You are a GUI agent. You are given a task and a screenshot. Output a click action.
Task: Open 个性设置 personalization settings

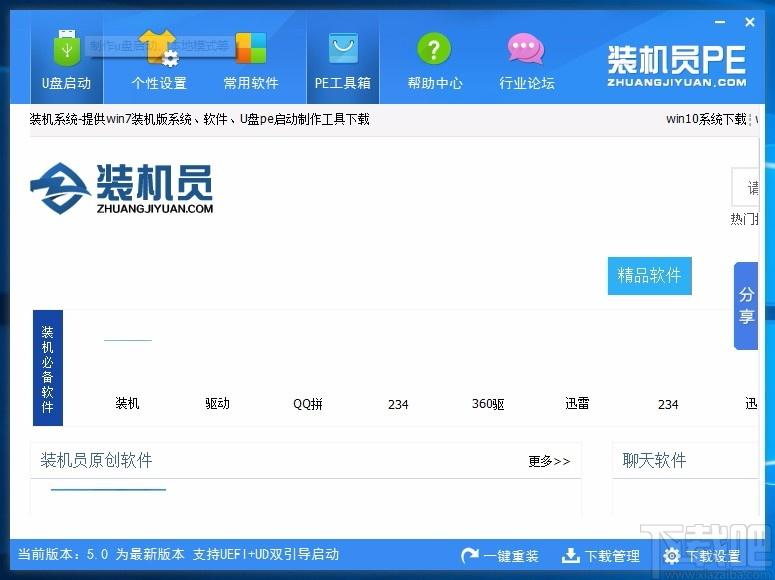[159, 60]
